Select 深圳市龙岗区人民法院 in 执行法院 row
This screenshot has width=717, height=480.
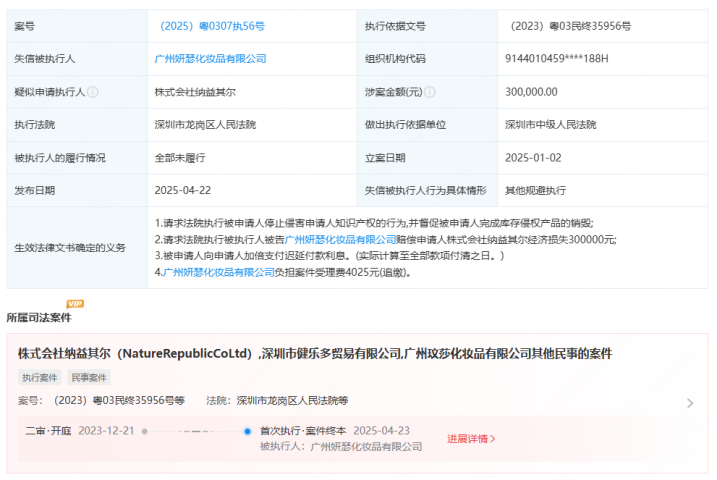click(x=205, y=125)
